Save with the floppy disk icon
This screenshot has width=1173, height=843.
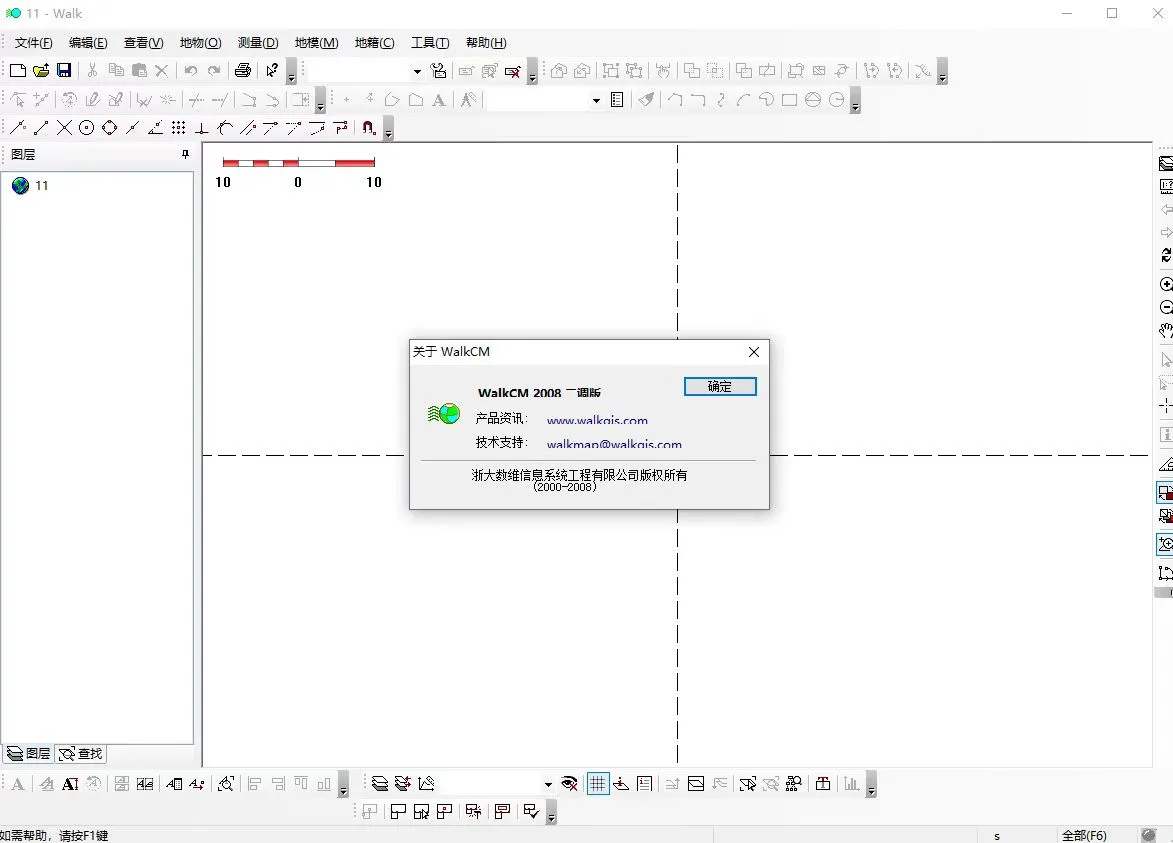(x=64, y=70)
